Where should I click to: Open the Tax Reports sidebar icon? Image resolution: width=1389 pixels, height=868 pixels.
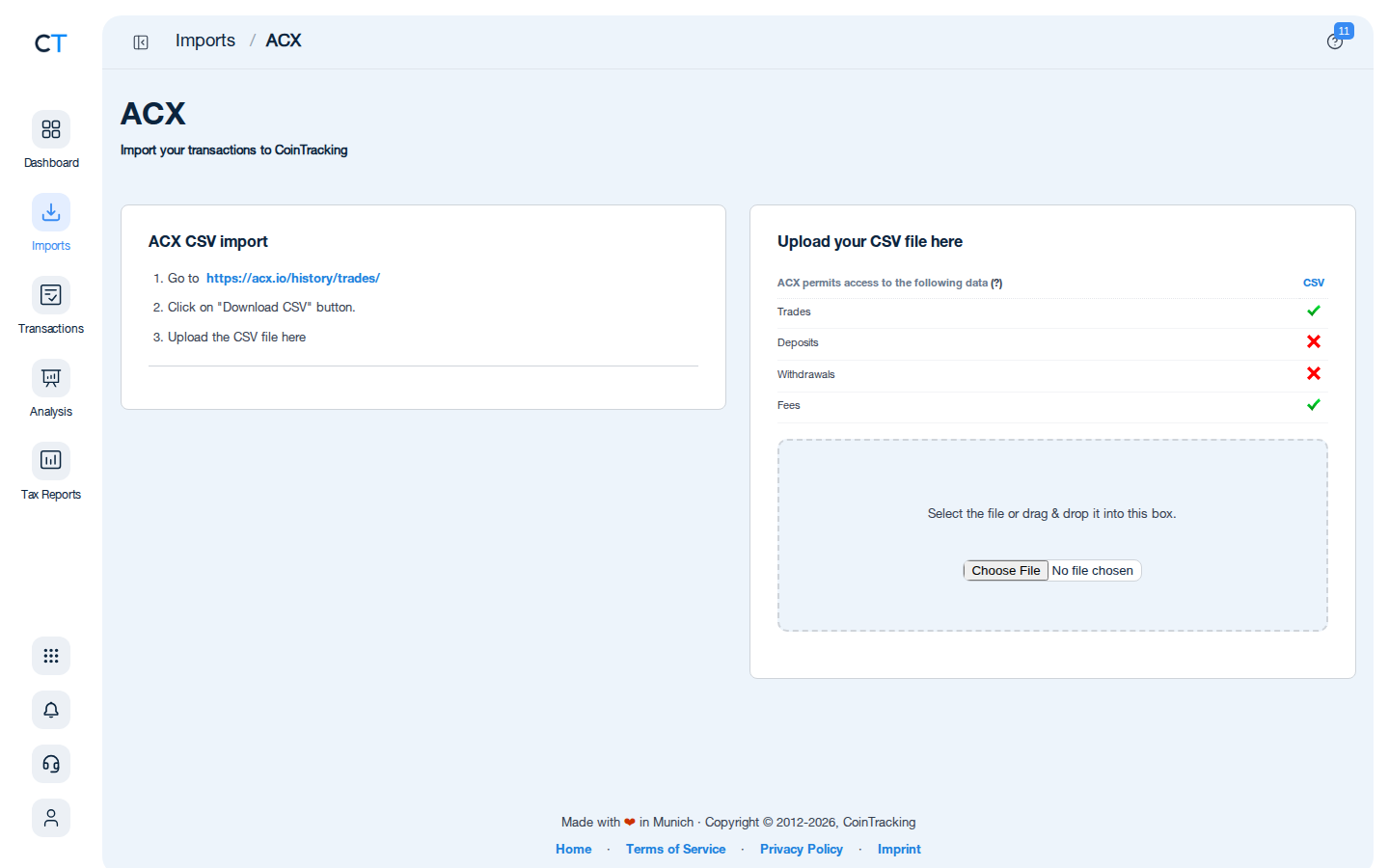[x=51, y=461]
